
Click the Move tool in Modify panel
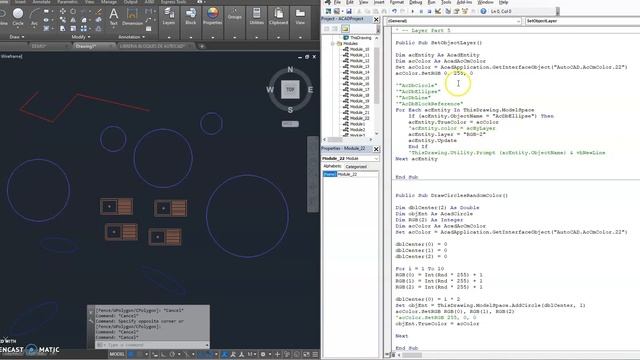[62, 11]
